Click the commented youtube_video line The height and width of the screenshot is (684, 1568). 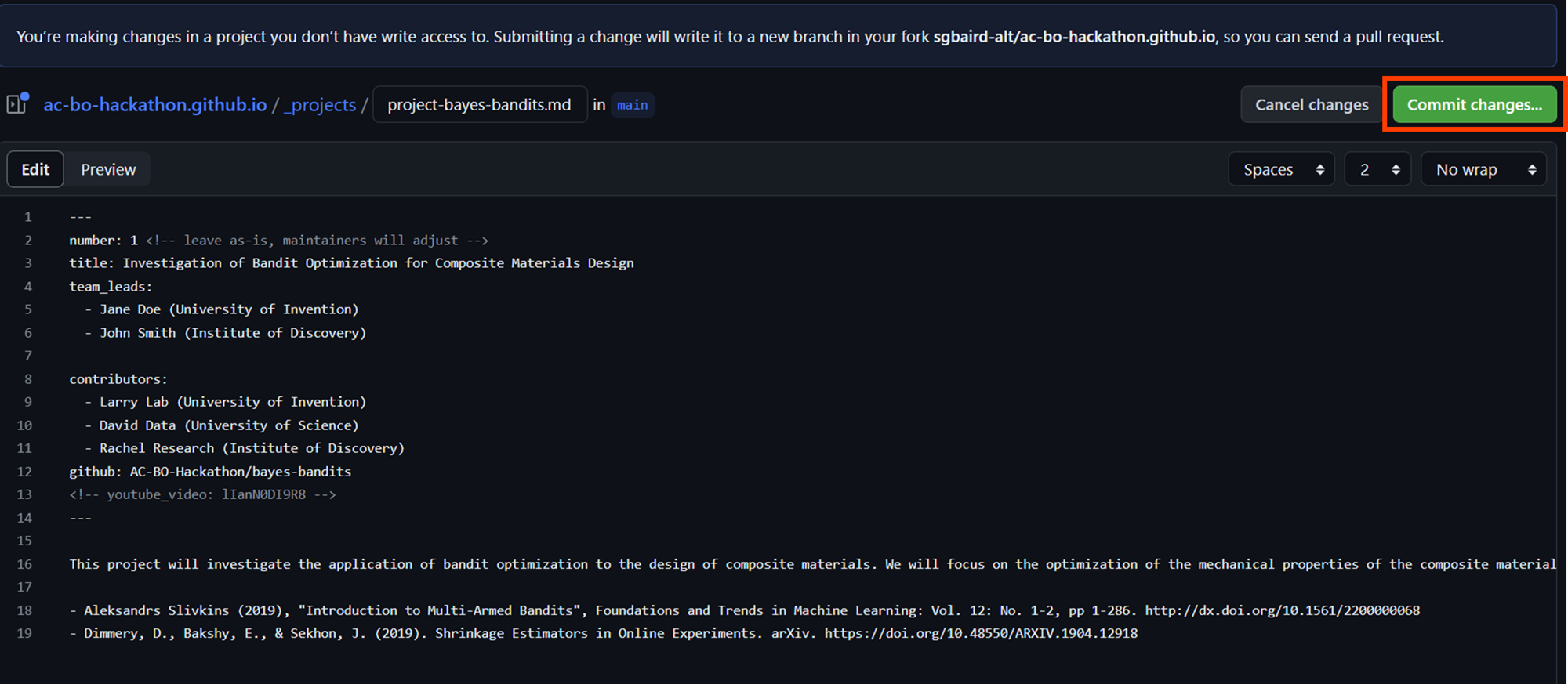tap(202, 494)
